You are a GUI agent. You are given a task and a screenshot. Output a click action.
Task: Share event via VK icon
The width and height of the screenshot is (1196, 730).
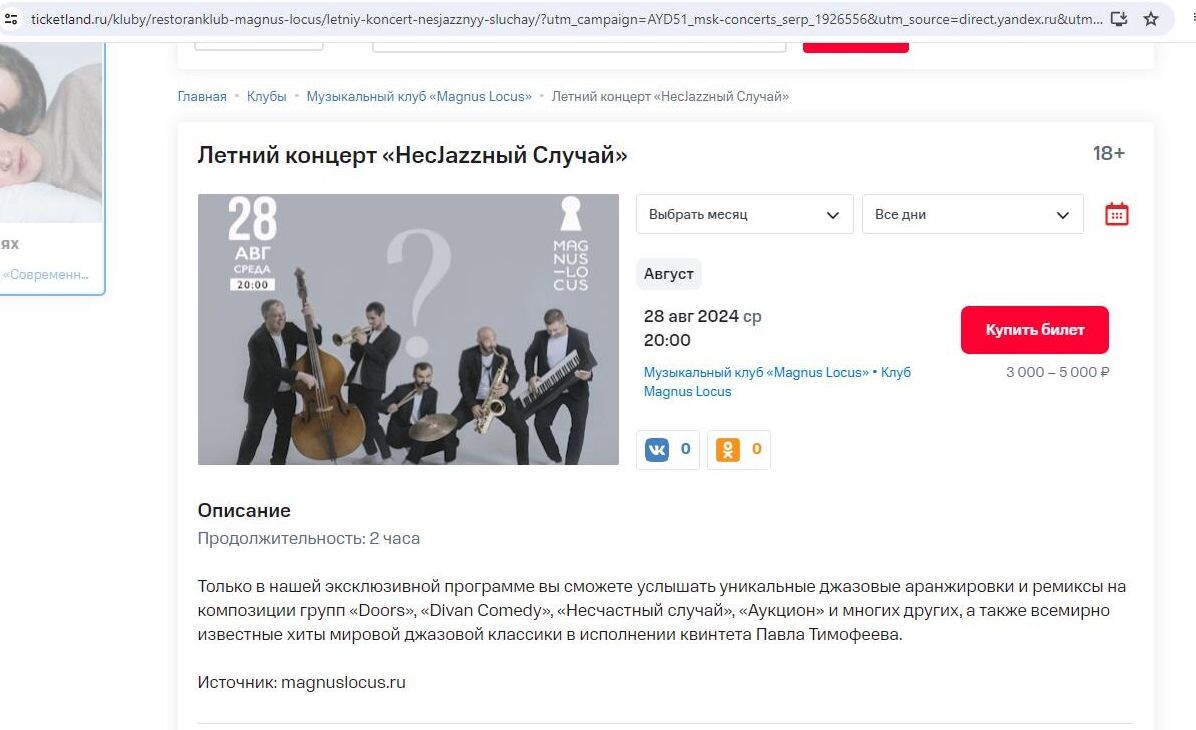667,449
